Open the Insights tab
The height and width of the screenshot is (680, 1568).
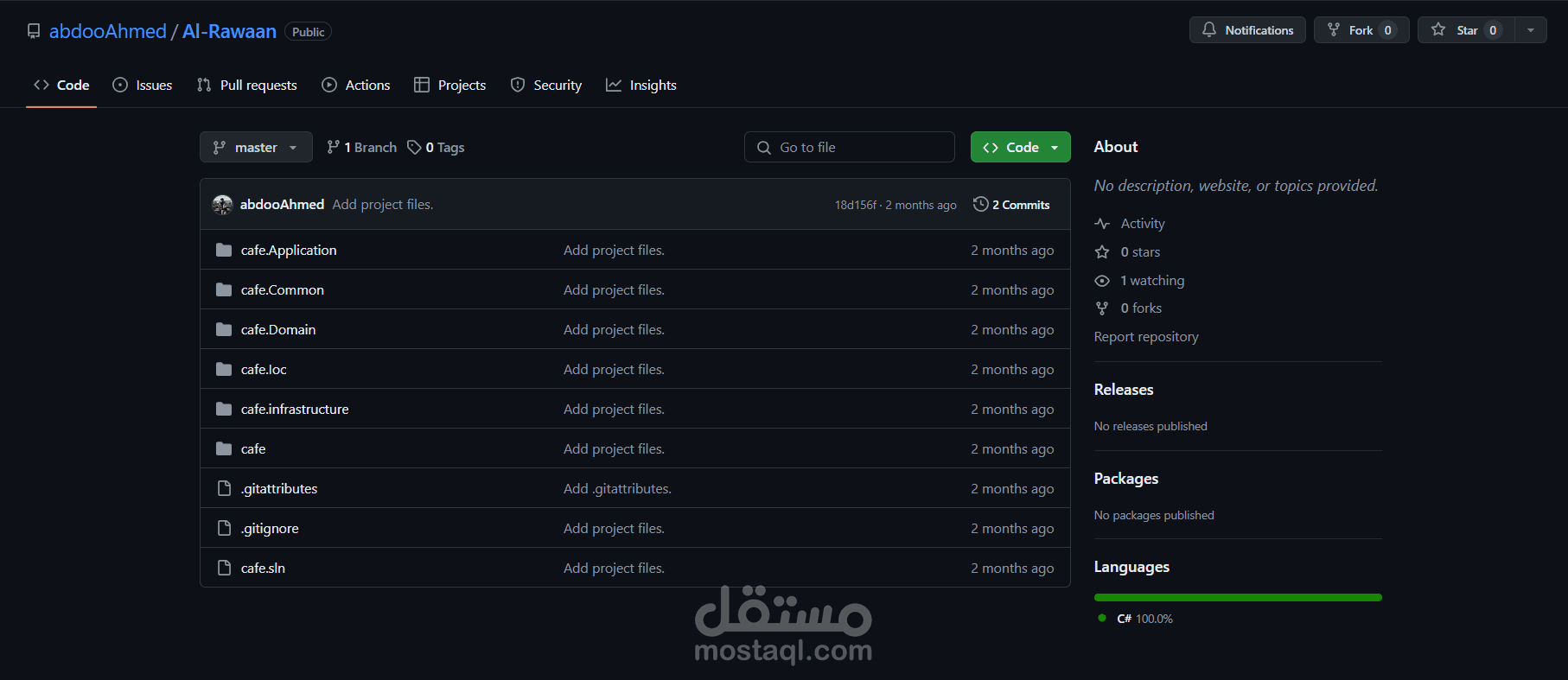coord(641,85)
